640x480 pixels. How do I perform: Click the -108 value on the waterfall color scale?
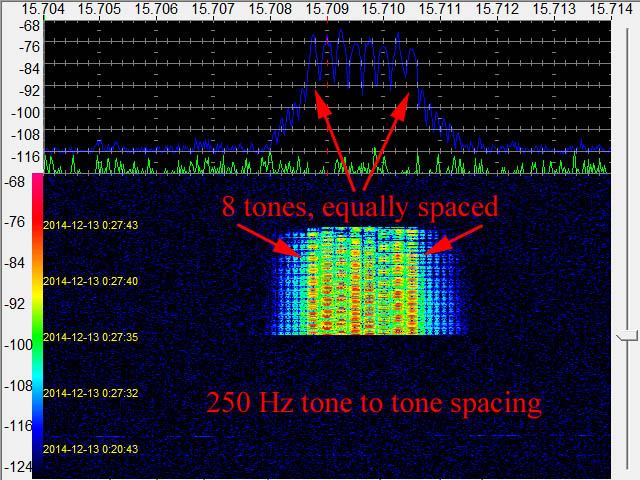(x=17, y=385)
